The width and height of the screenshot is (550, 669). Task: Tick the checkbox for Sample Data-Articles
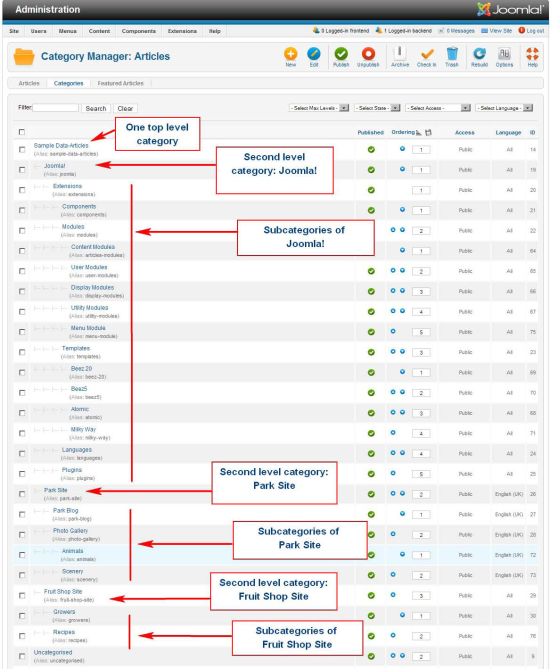[x=22, y=149]
